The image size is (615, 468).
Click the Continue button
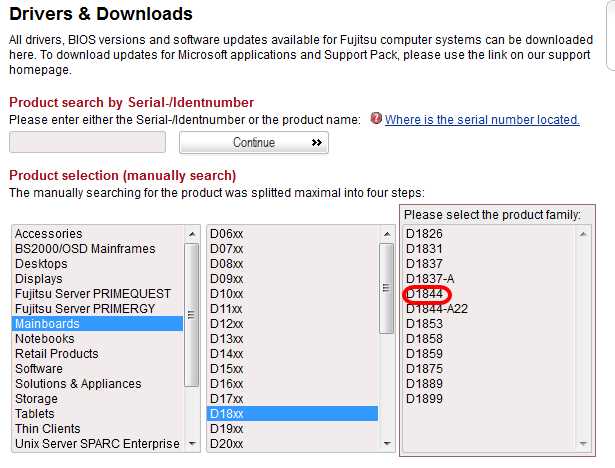(254, 142)
